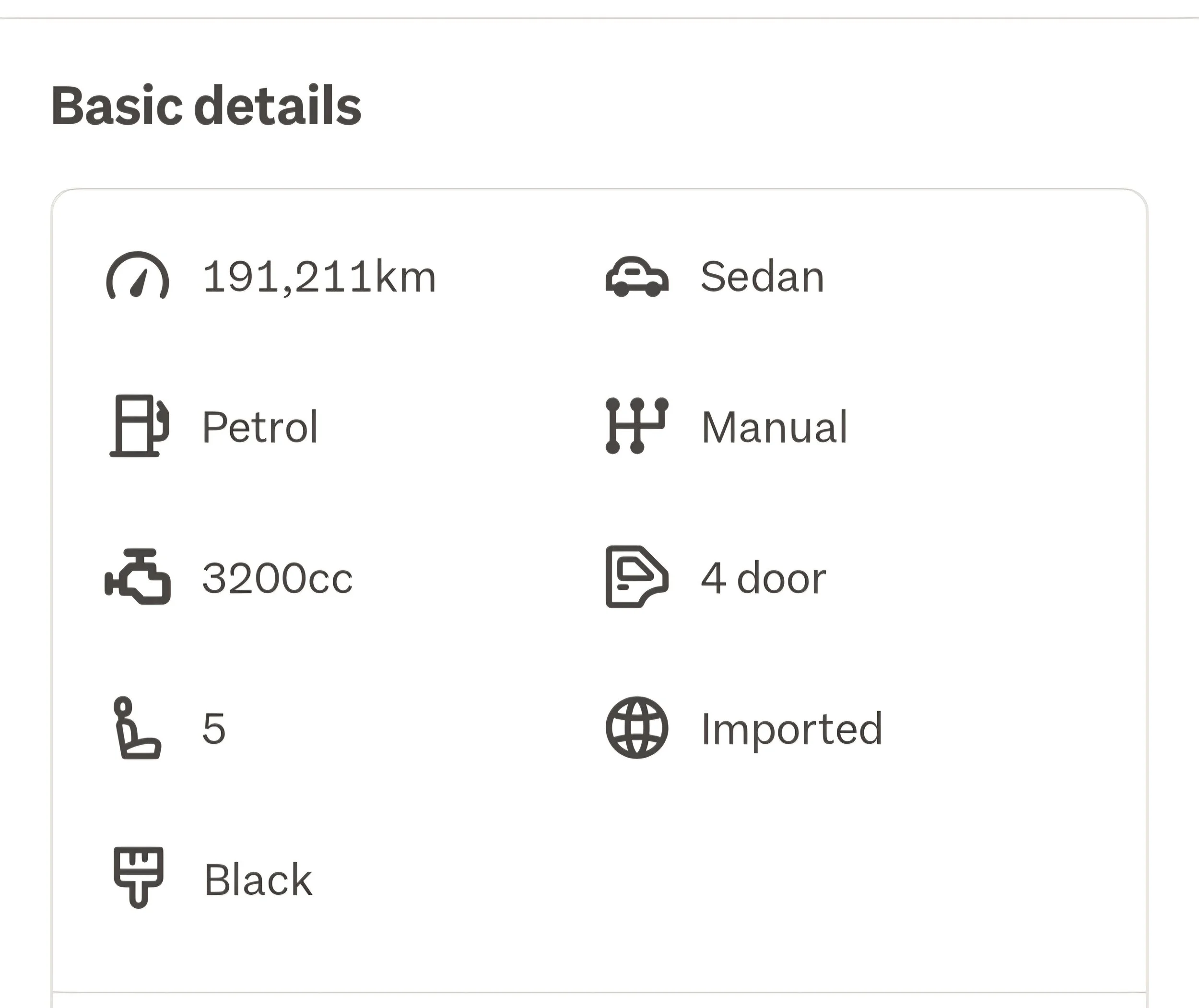This screenshot has height=1008, width=1199.
Task: Click the Sedan body type label
Action: tap(763, 277)
